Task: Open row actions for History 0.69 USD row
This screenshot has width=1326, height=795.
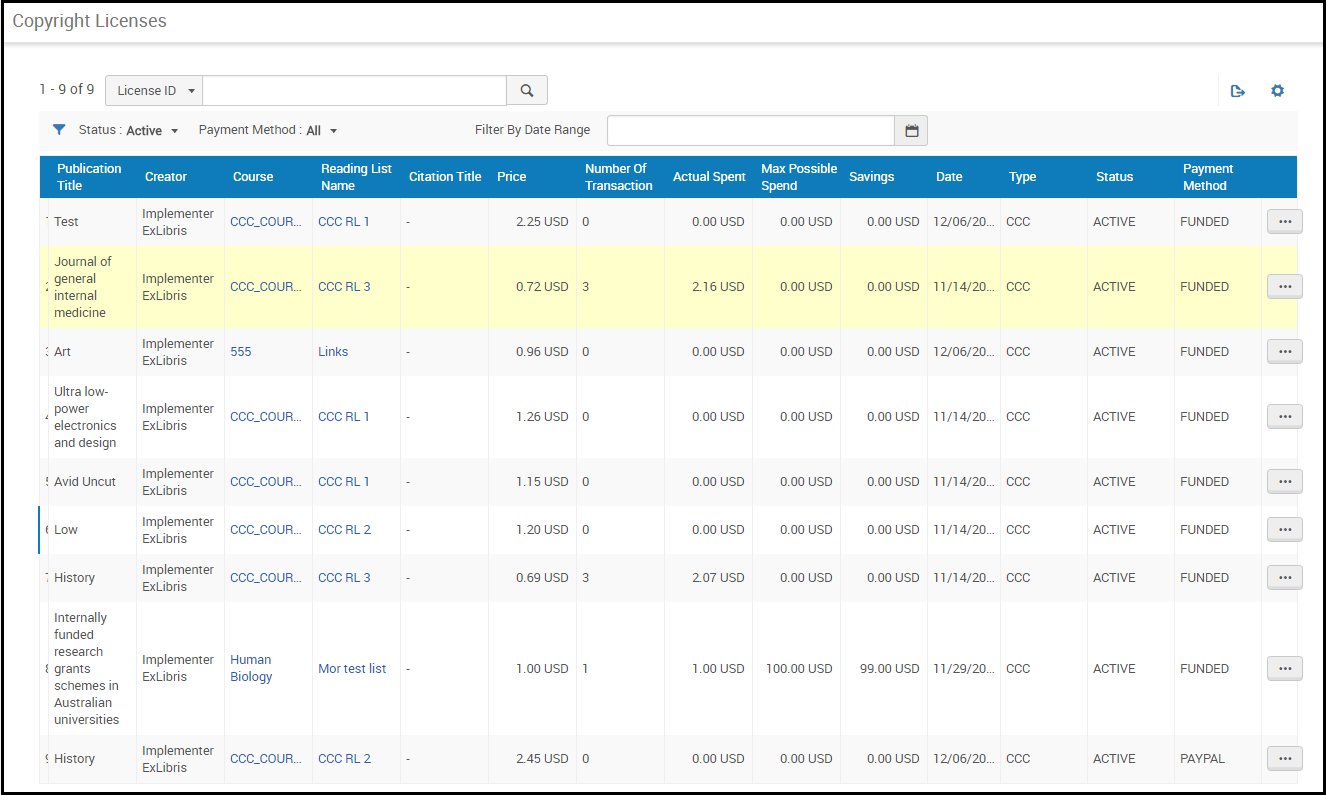Action: click(x=1285, y=578)
